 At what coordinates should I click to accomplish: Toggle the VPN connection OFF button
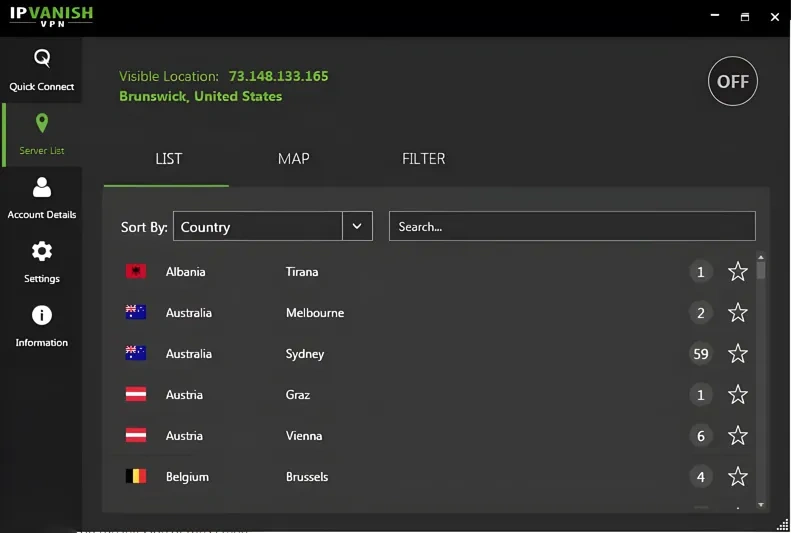coord(732,81)
